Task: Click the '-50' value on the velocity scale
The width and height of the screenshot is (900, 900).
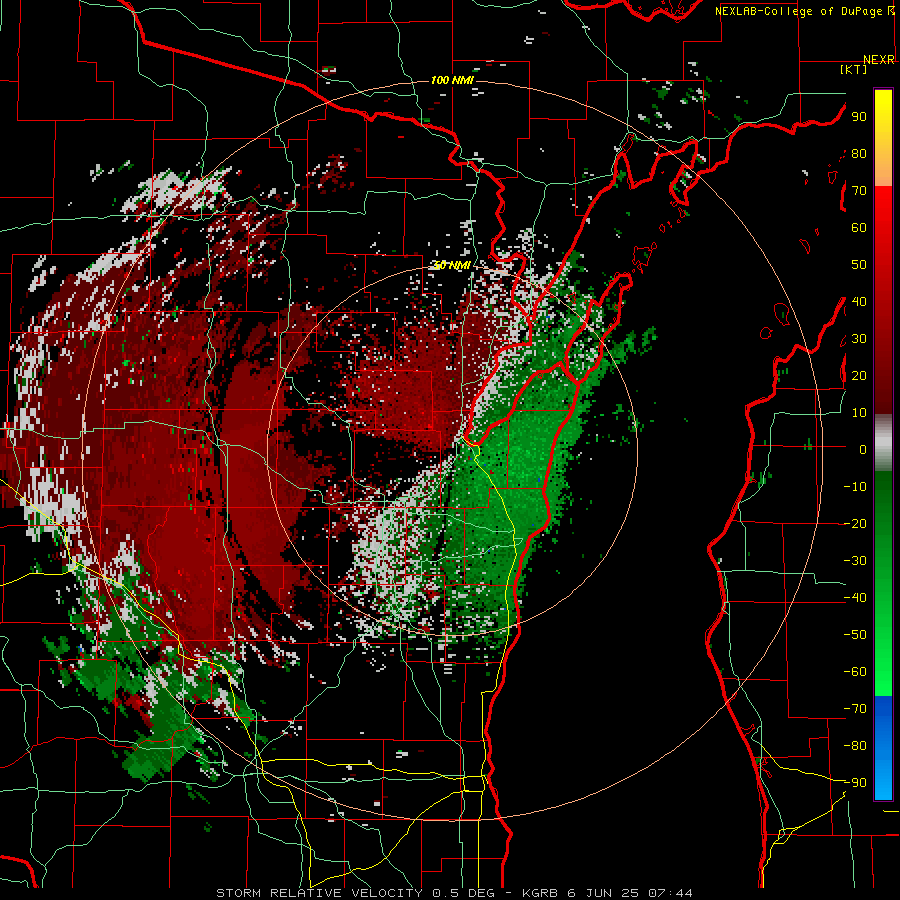Action: (855, 635)
